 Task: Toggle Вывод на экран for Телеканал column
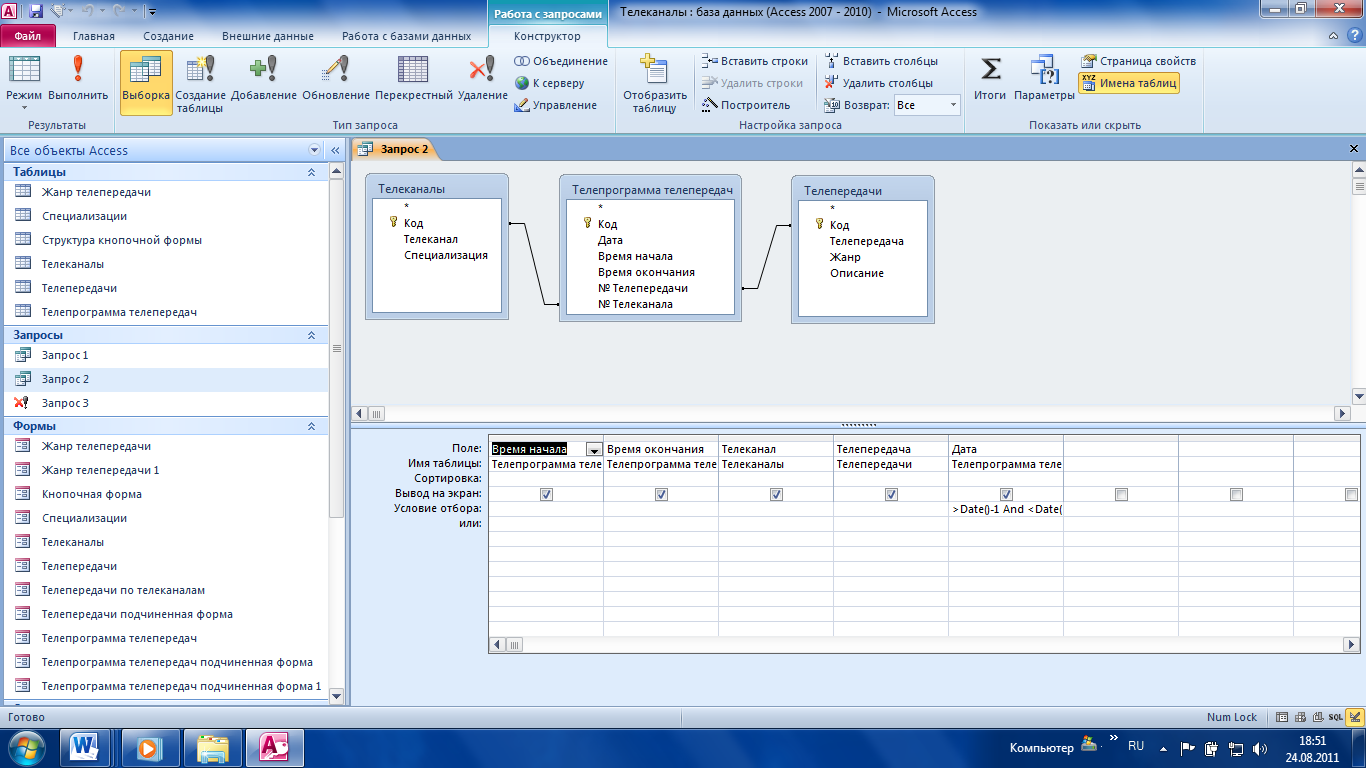(776, 494)
